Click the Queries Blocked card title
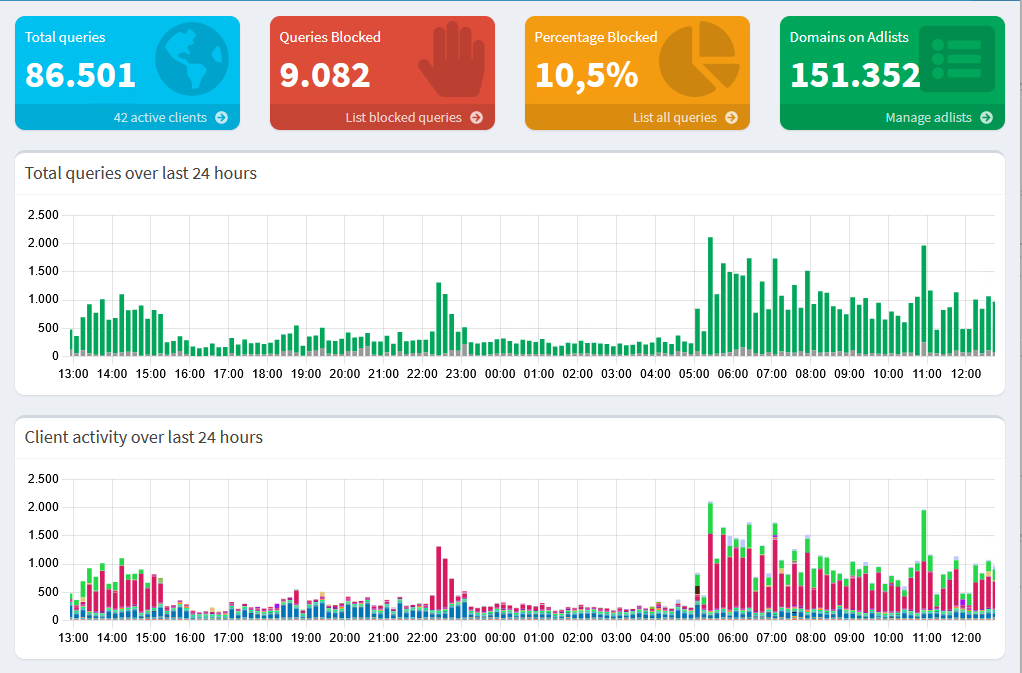 coord(330,37)
